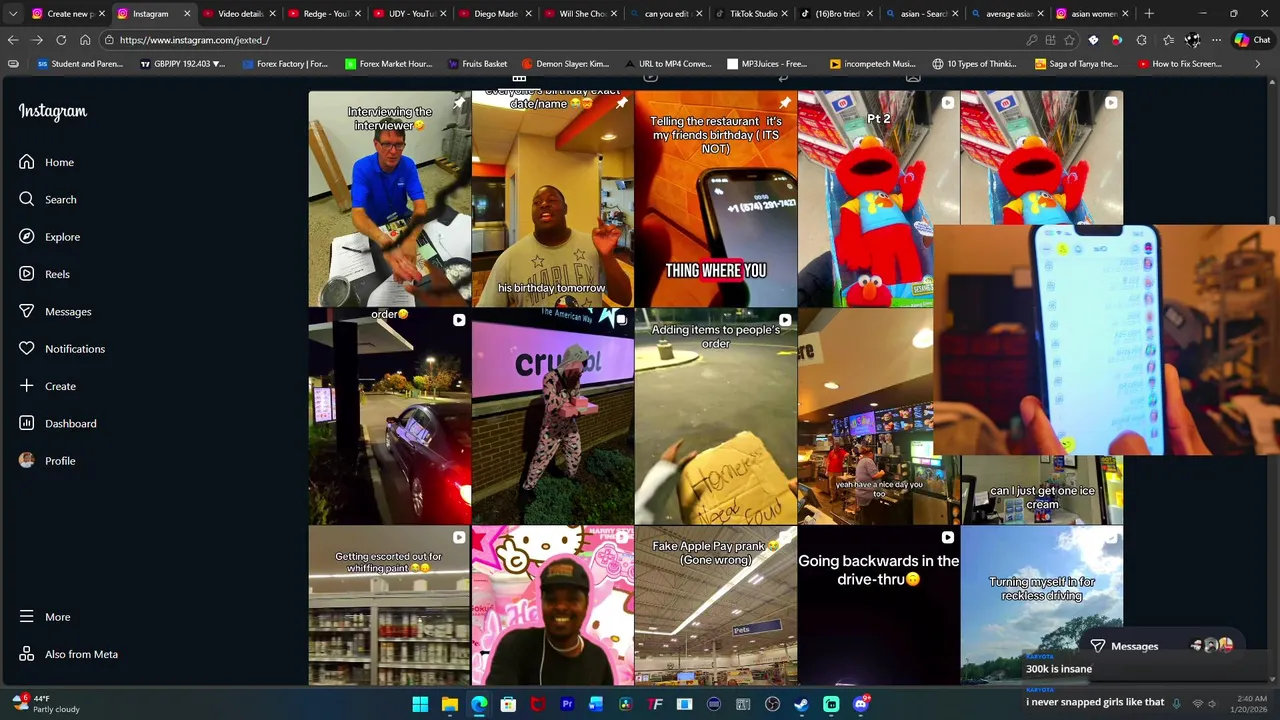
Task: Switch to the TikTok Studio tab
Action: (x=750, y=14)
